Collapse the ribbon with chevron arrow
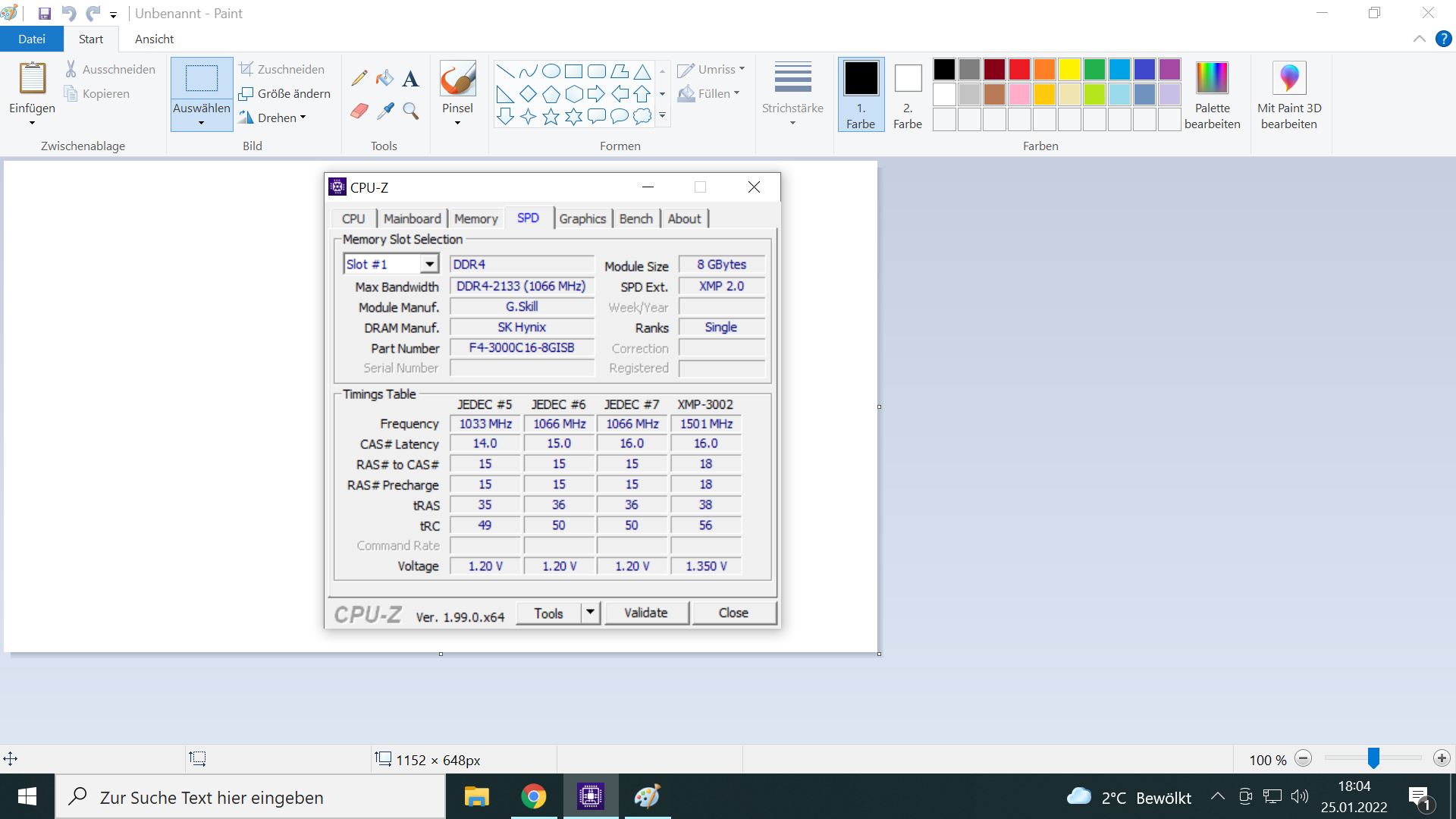1456x819 pixels. point(1419,39)
